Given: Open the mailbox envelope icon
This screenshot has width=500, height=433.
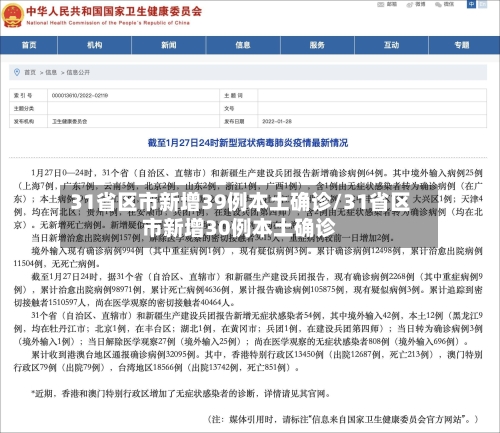Looking at the screenshot, I should (x=381, y=4).
